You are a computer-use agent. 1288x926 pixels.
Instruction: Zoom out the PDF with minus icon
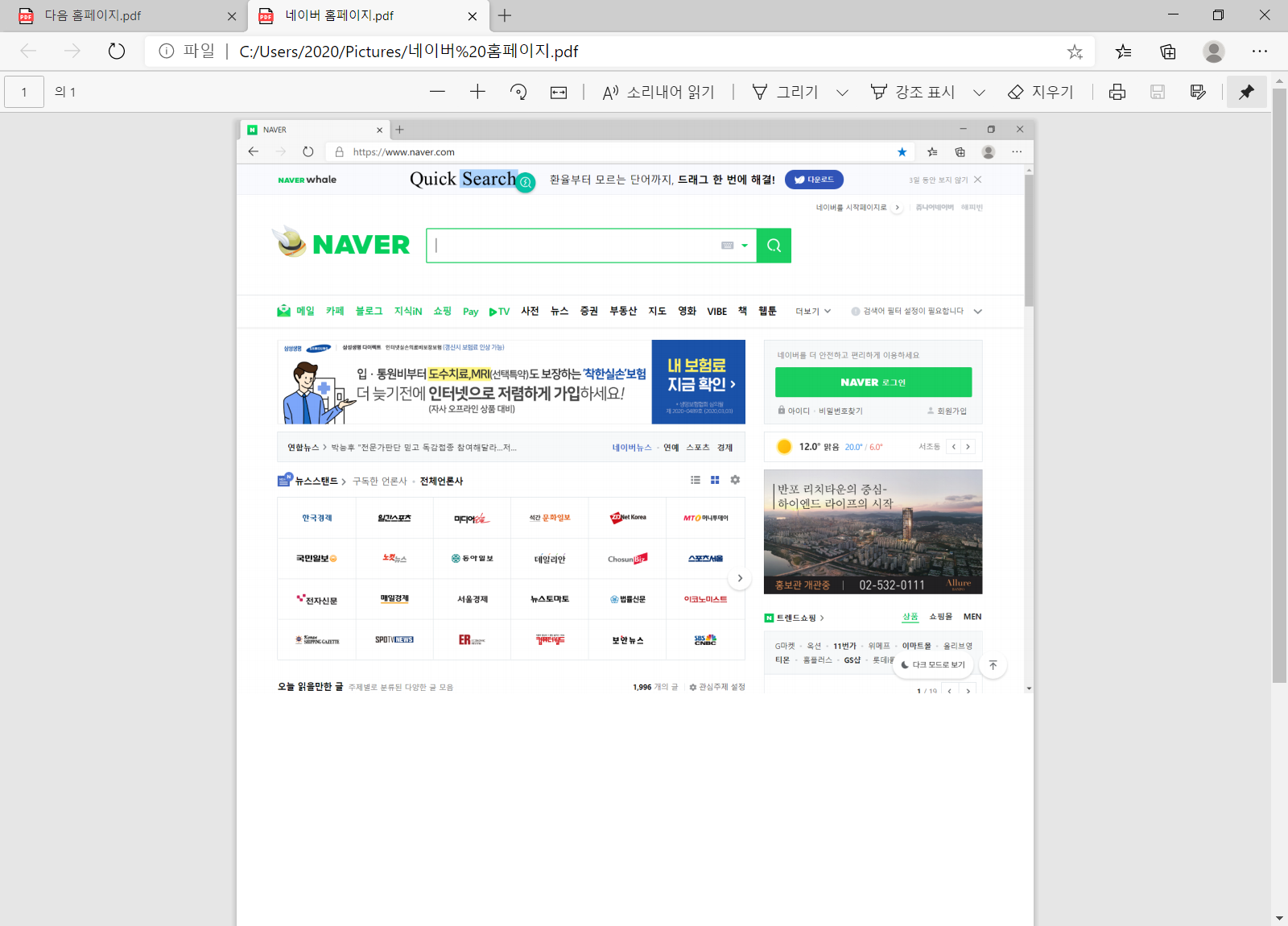[437, 92]
